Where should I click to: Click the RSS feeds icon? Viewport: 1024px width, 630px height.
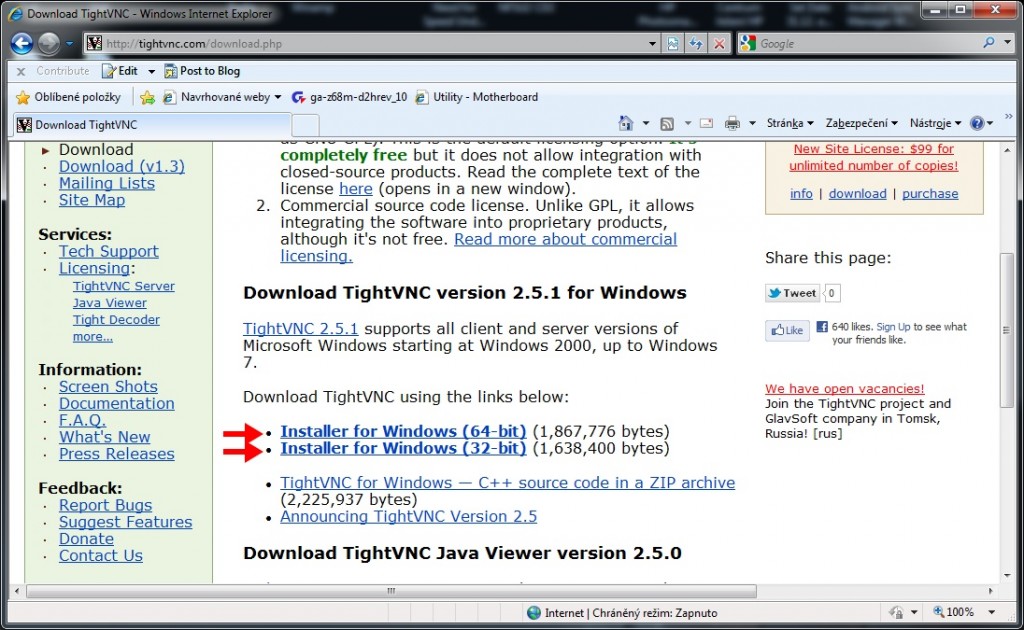[x=667, y=123]
